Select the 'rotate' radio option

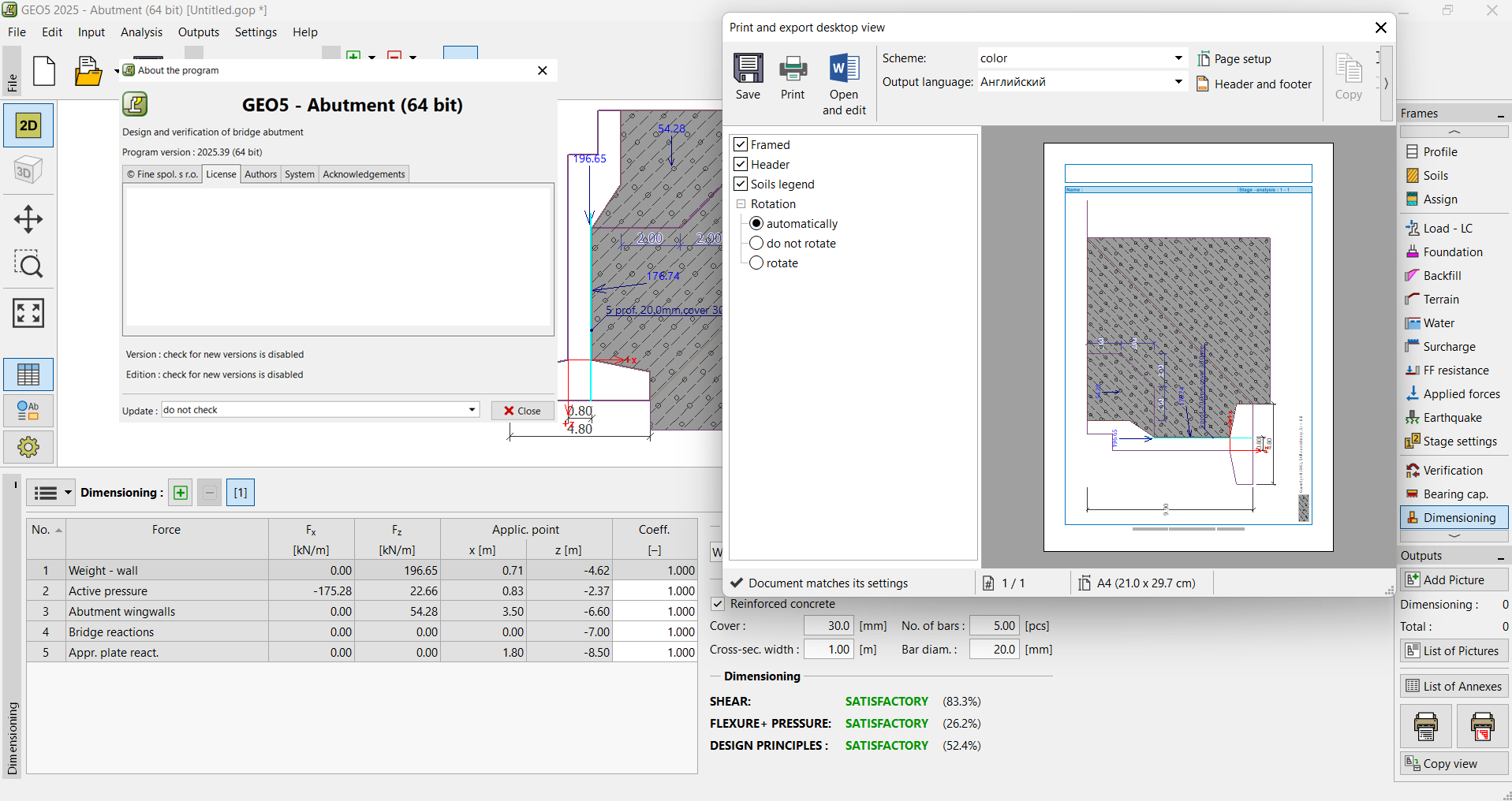(x=756, y=263)
